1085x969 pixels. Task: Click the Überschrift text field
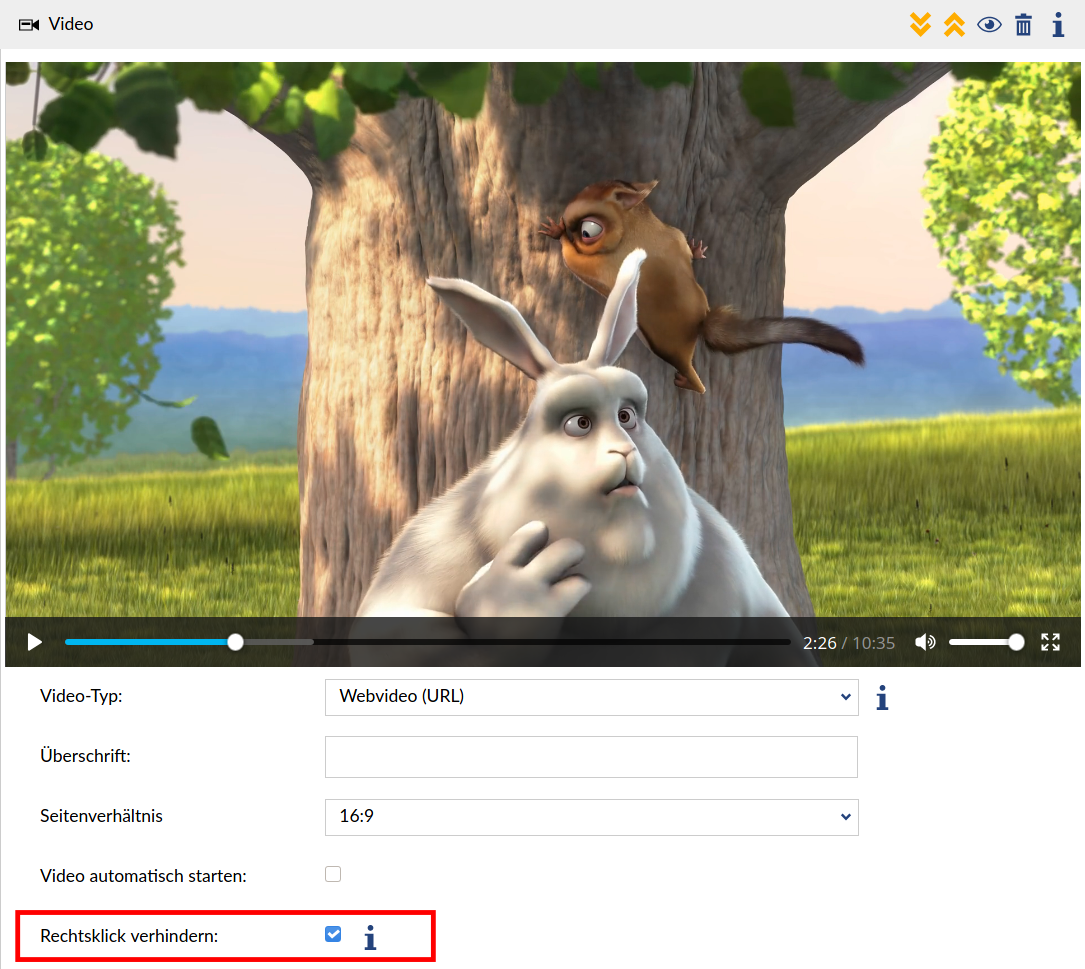[591, 757]
